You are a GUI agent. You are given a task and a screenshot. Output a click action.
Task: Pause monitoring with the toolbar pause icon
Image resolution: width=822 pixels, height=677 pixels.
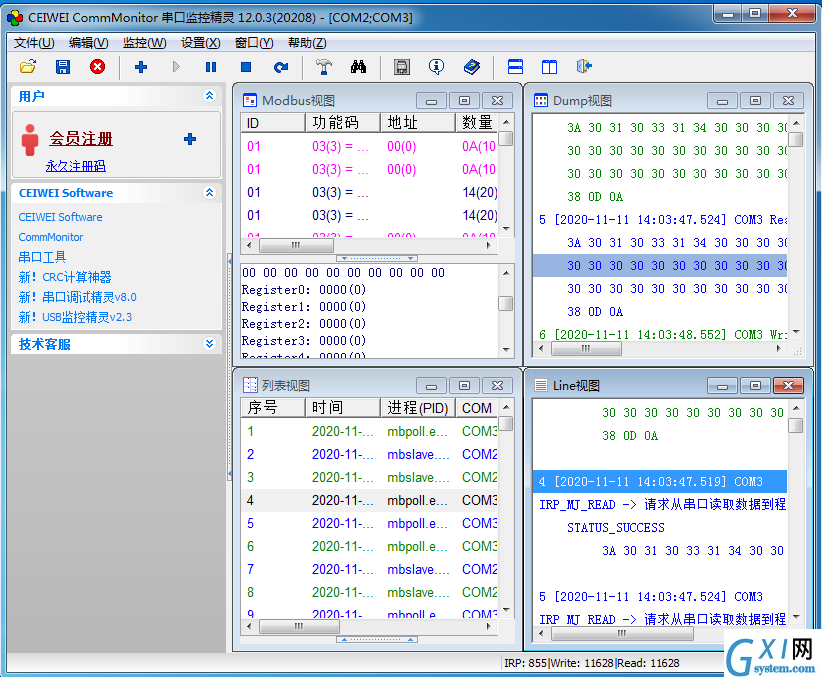click(x=211, y=67)
